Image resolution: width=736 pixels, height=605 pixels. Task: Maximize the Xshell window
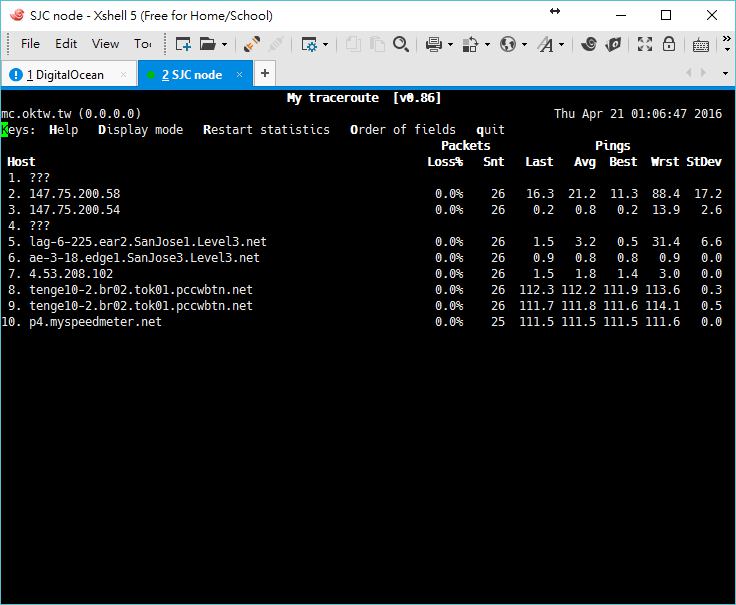coord(666,15)
